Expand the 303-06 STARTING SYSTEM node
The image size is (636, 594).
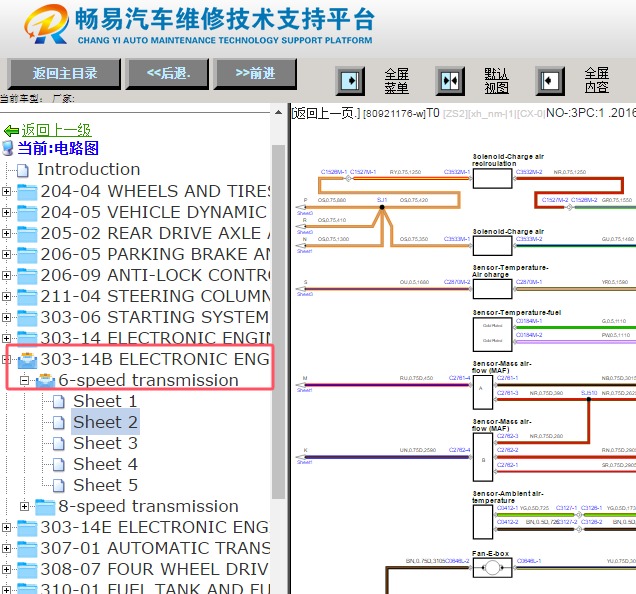(6, 317)
